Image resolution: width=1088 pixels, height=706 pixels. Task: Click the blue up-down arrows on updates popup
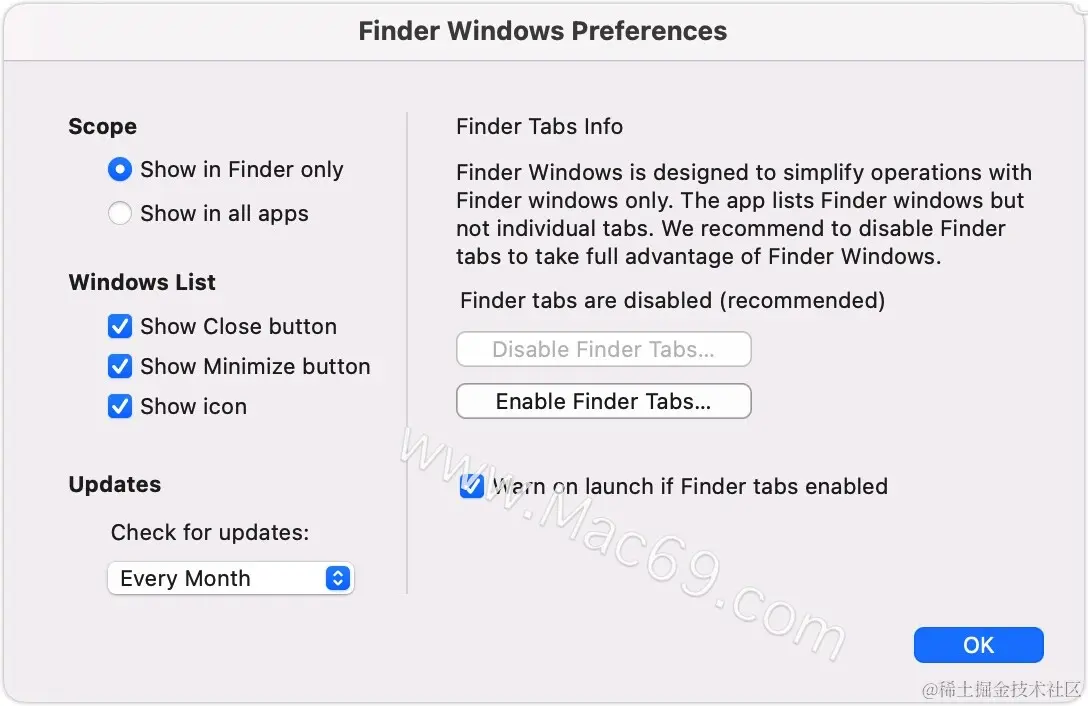coord(338,578)
